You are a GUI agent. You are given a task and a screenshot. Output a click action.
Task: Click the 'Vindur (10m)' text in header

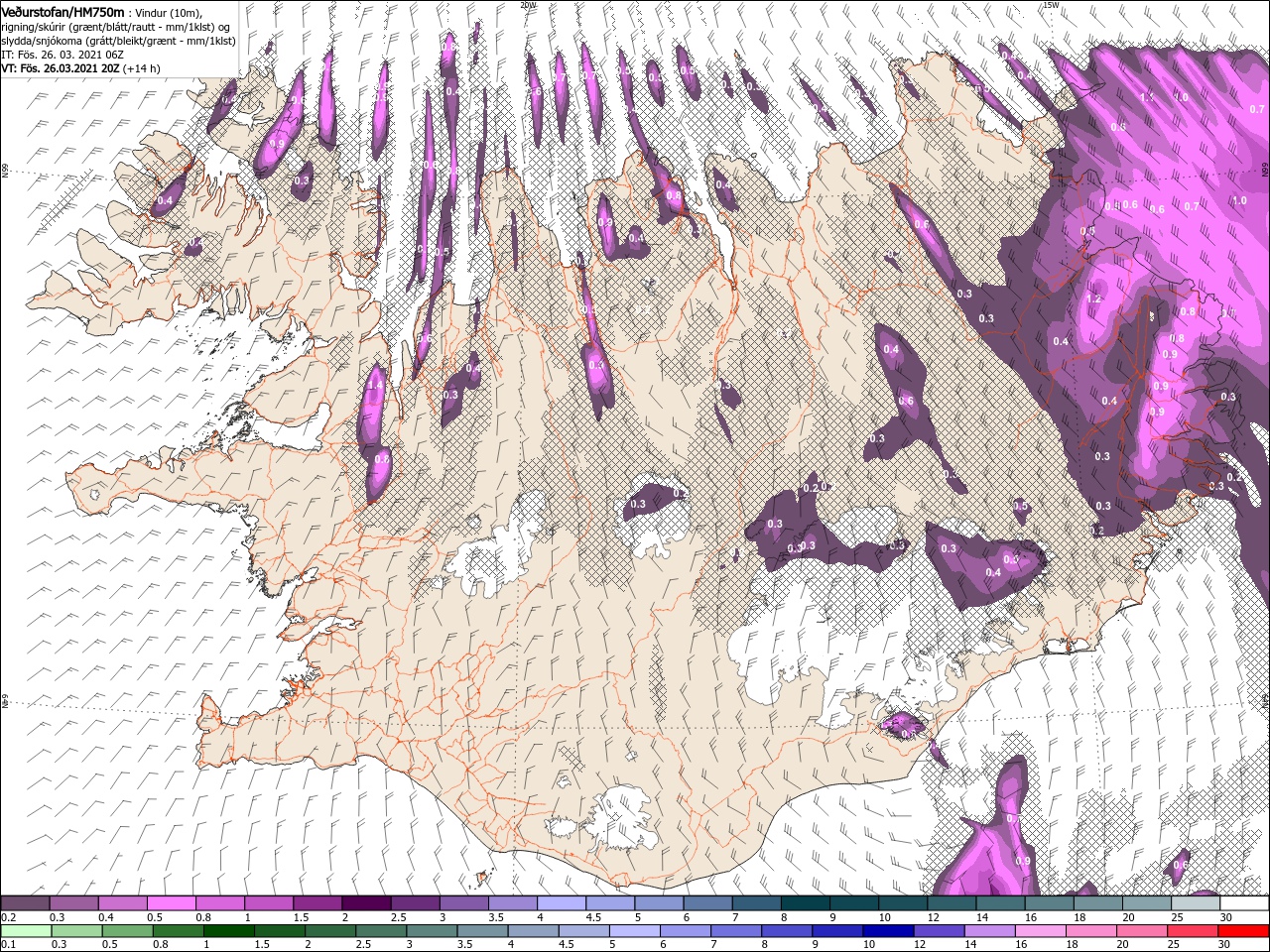pyautogui.click(x=167, y=12)
